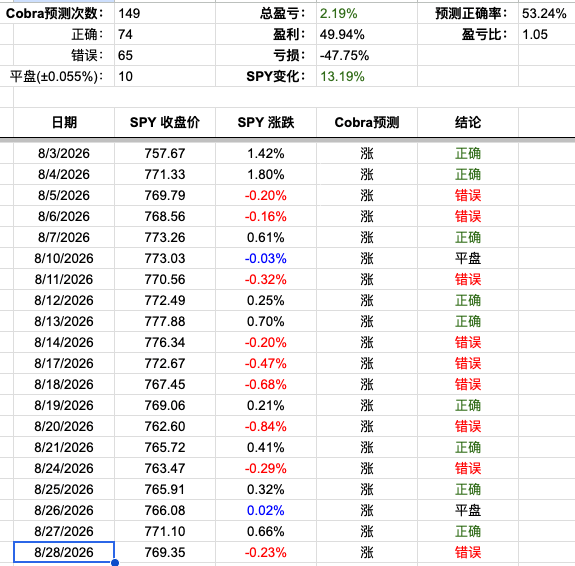Select closing price 769.35
This screenshot has width=575, height=566.
165,552
